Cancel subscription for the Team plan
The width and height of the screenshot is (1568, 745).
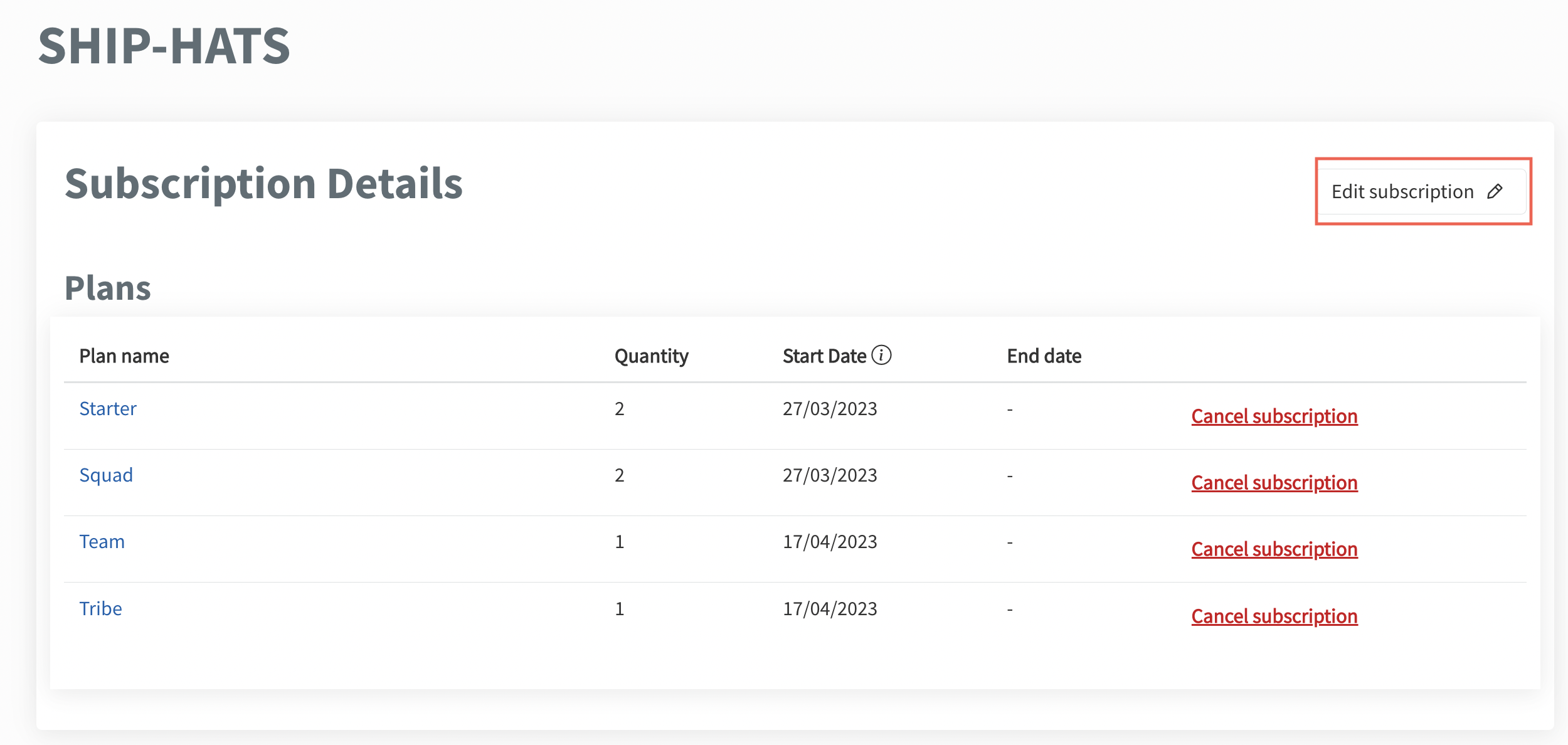[1274, 549]
